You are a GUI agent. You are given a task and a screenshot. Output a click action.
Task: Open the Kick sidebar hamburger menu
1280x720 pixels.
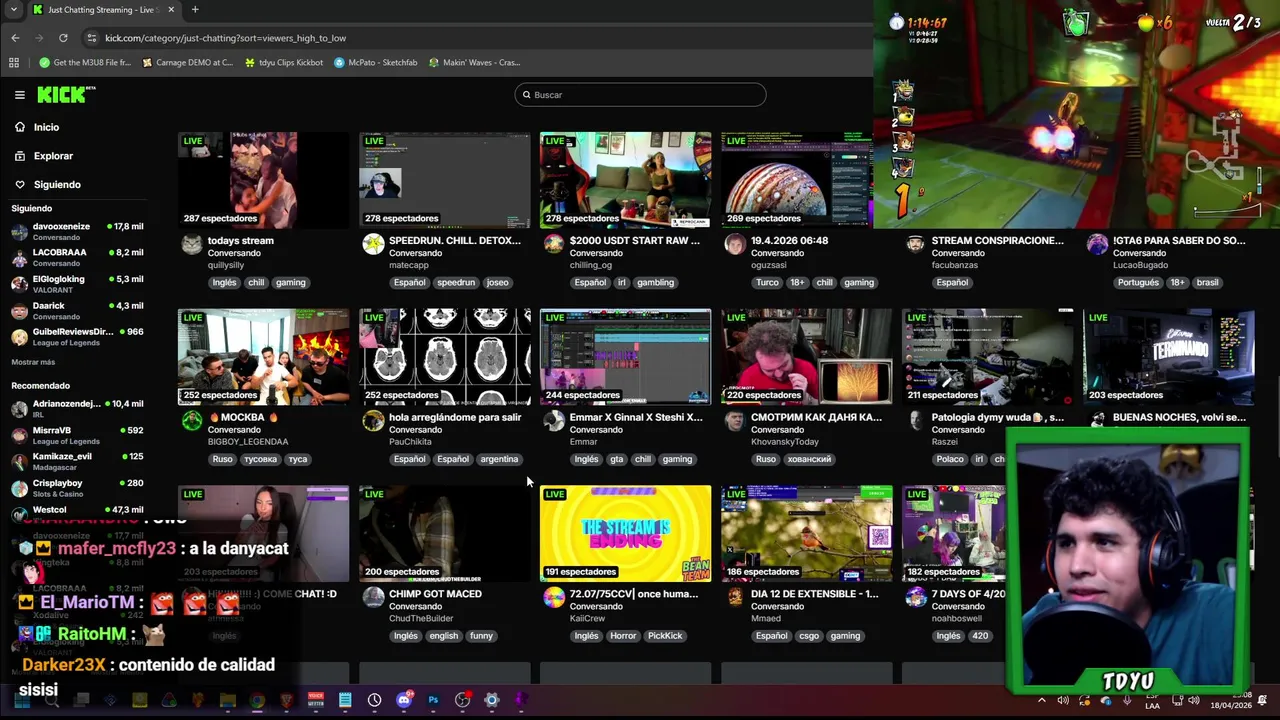tap(19, 95)
